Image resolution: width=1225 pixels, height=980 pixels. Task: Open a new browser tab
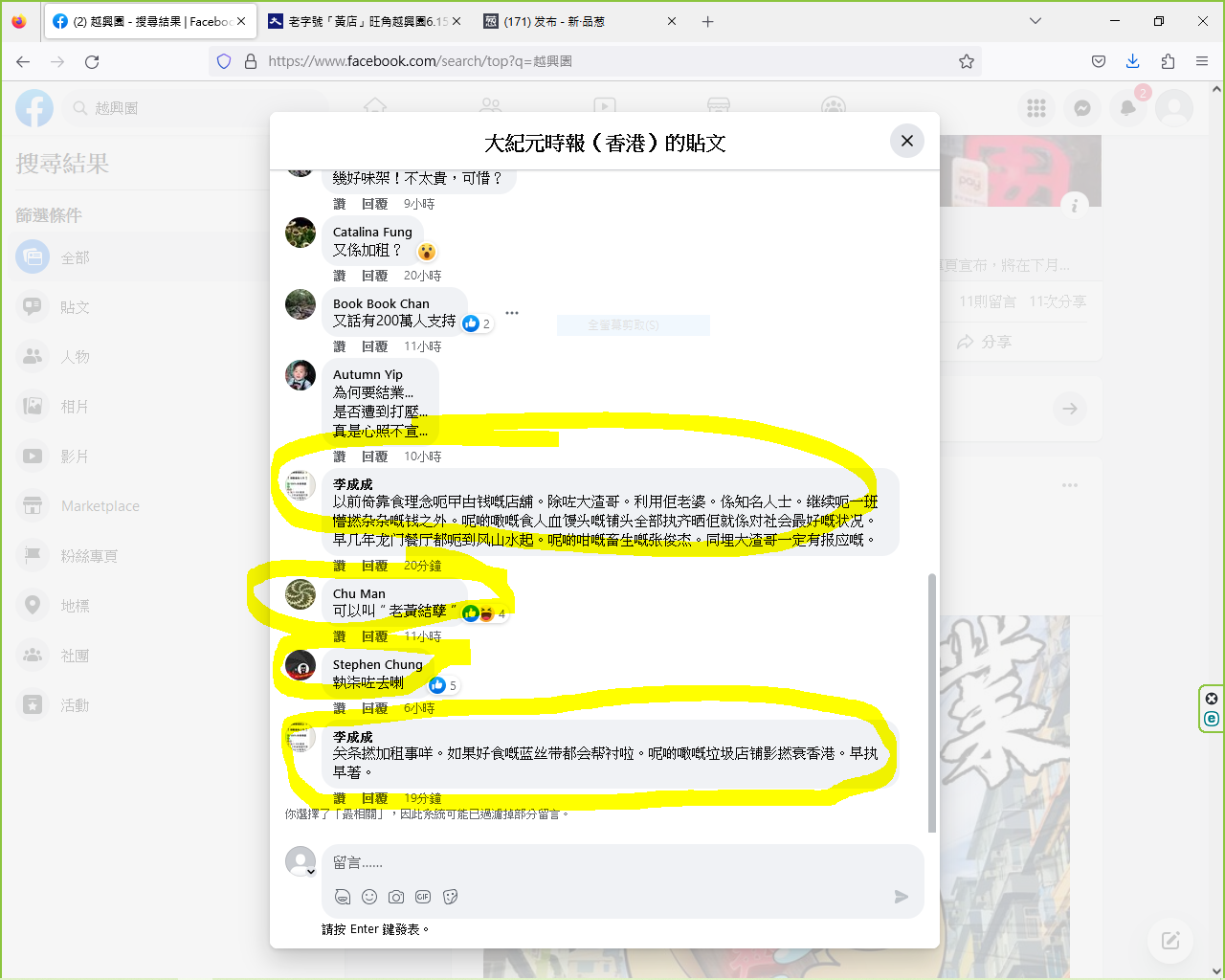708,21
